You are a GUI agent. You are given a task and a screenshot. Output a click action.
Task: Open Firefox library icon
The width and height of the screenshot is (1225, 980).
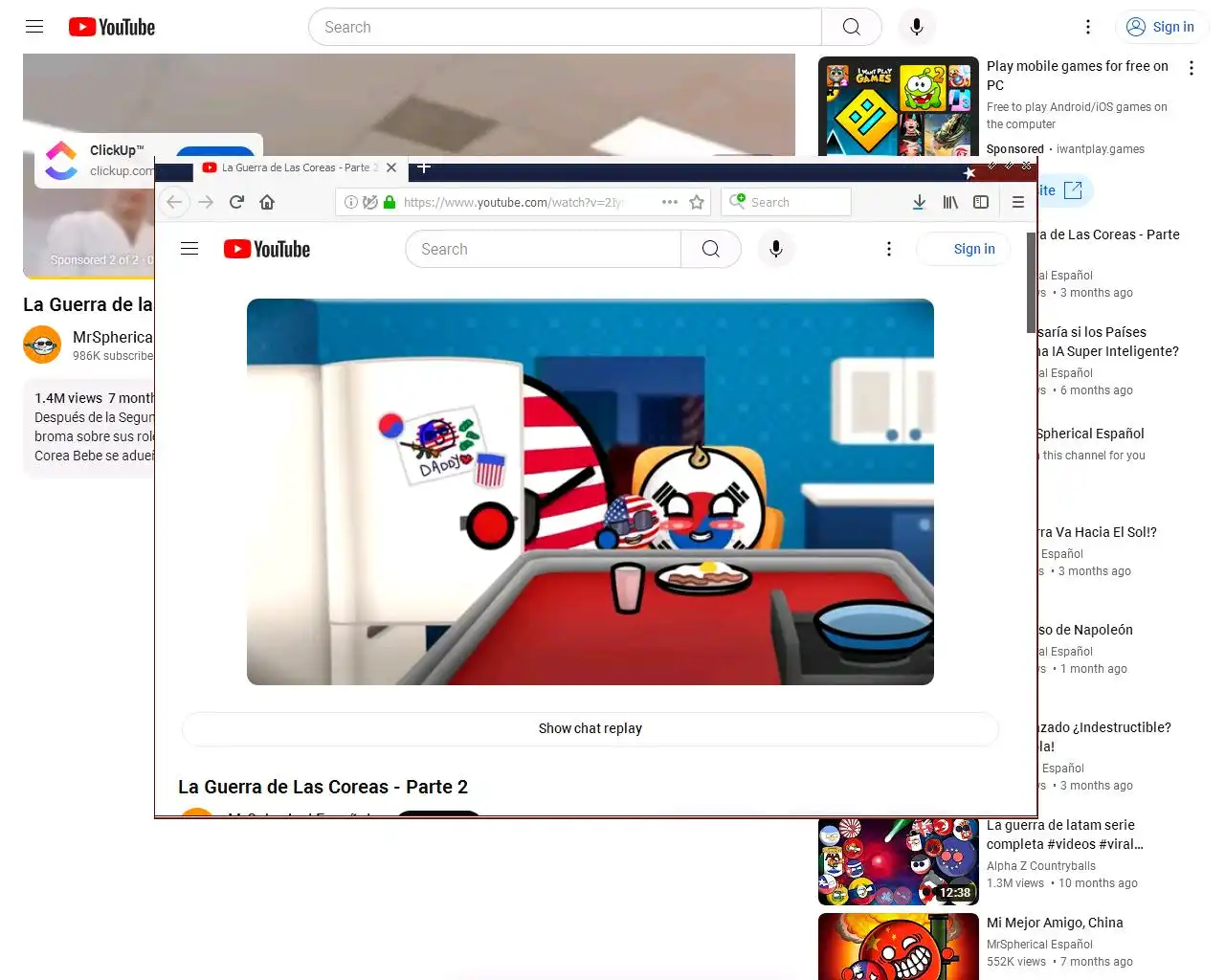coord(950,202)
